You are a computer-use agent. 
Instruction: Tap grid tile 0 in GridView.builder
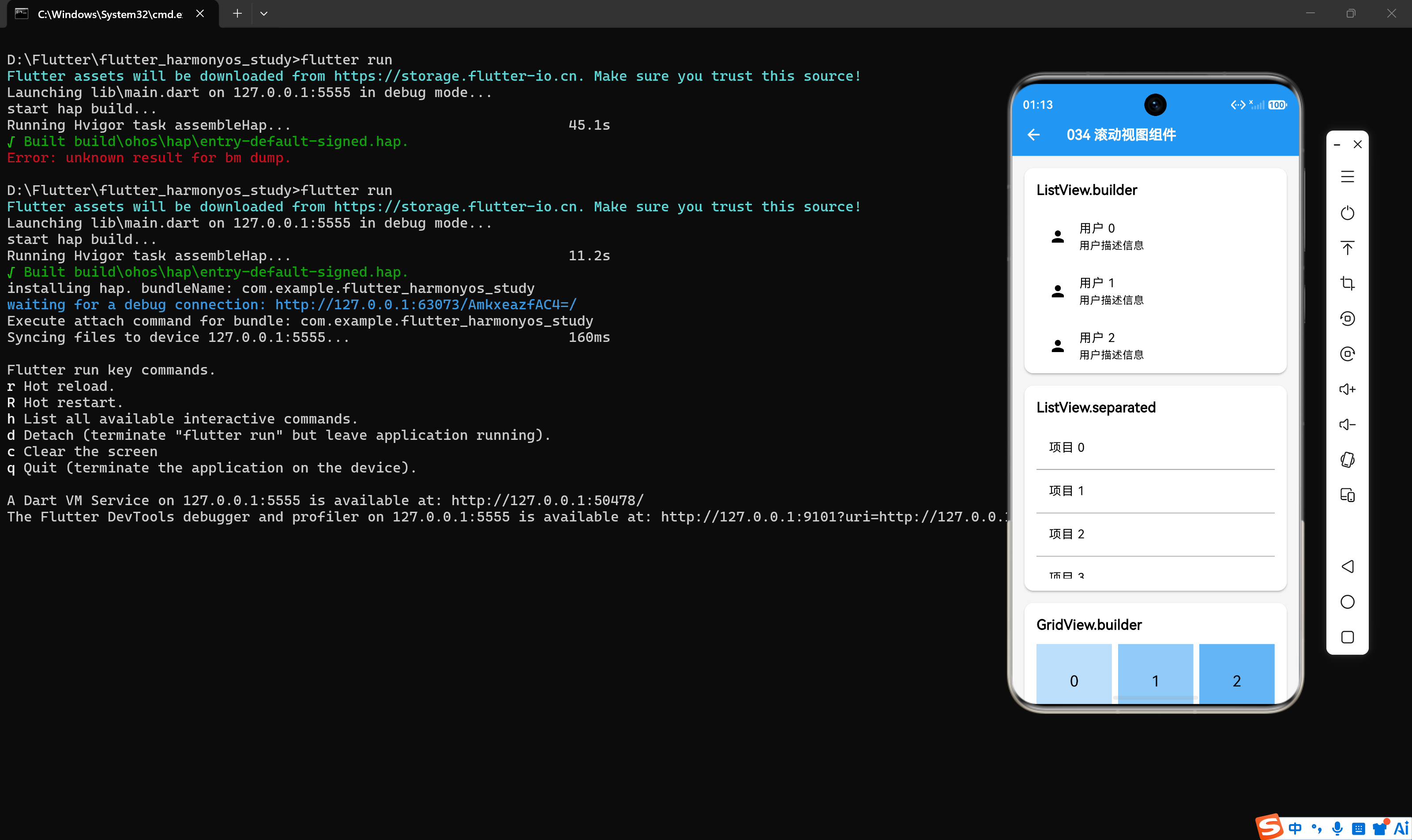tap(1074, 674)
